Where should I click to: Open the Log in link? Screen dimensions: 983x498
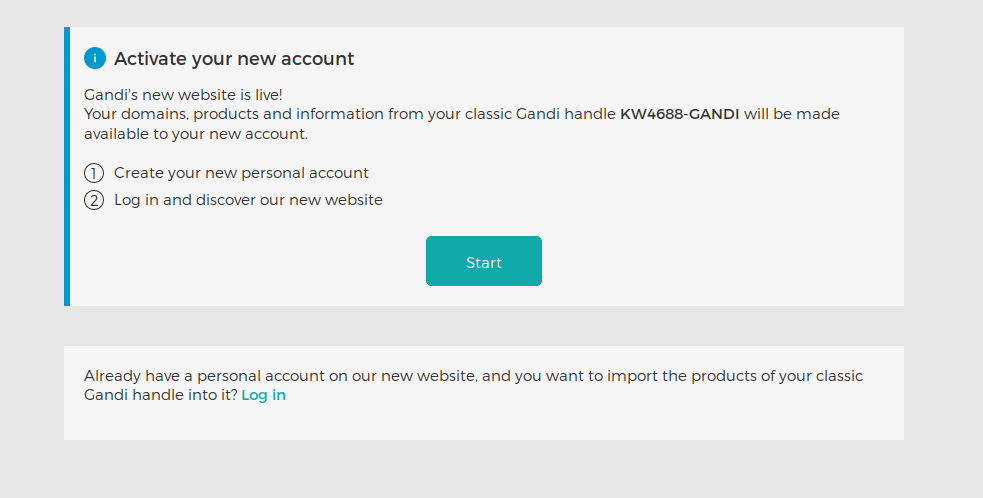click(x=263, y=395)
